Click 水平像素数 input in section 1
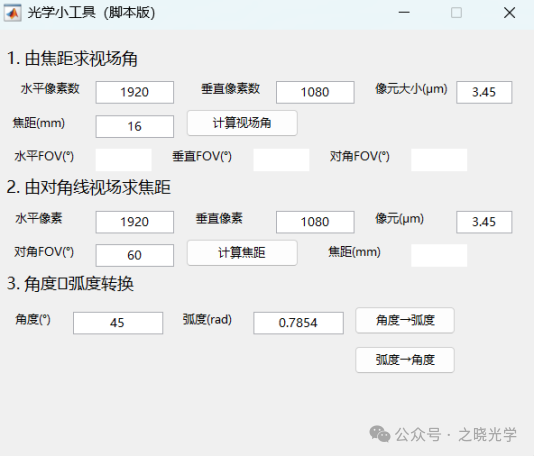 pyautogui.click(x=135, y=92)
